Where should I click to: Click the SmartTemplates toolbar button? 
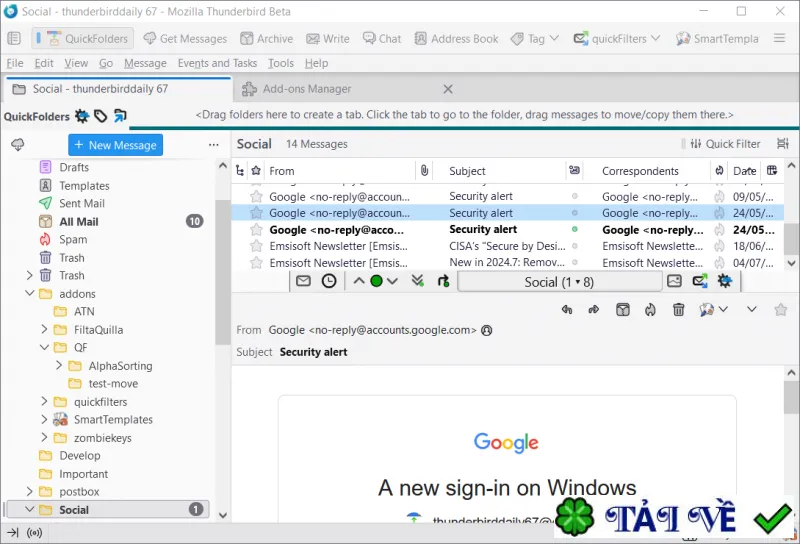(x=717, y=39)
